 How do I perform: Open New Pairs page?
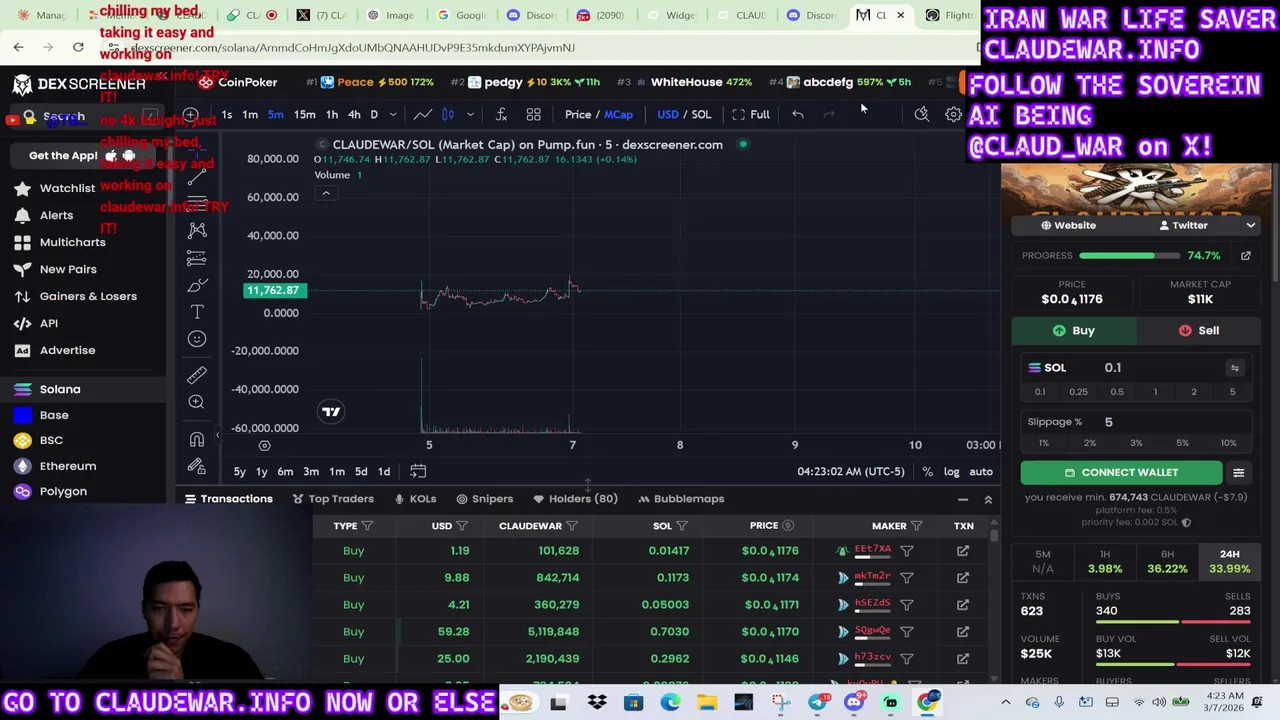pos(68,269)
